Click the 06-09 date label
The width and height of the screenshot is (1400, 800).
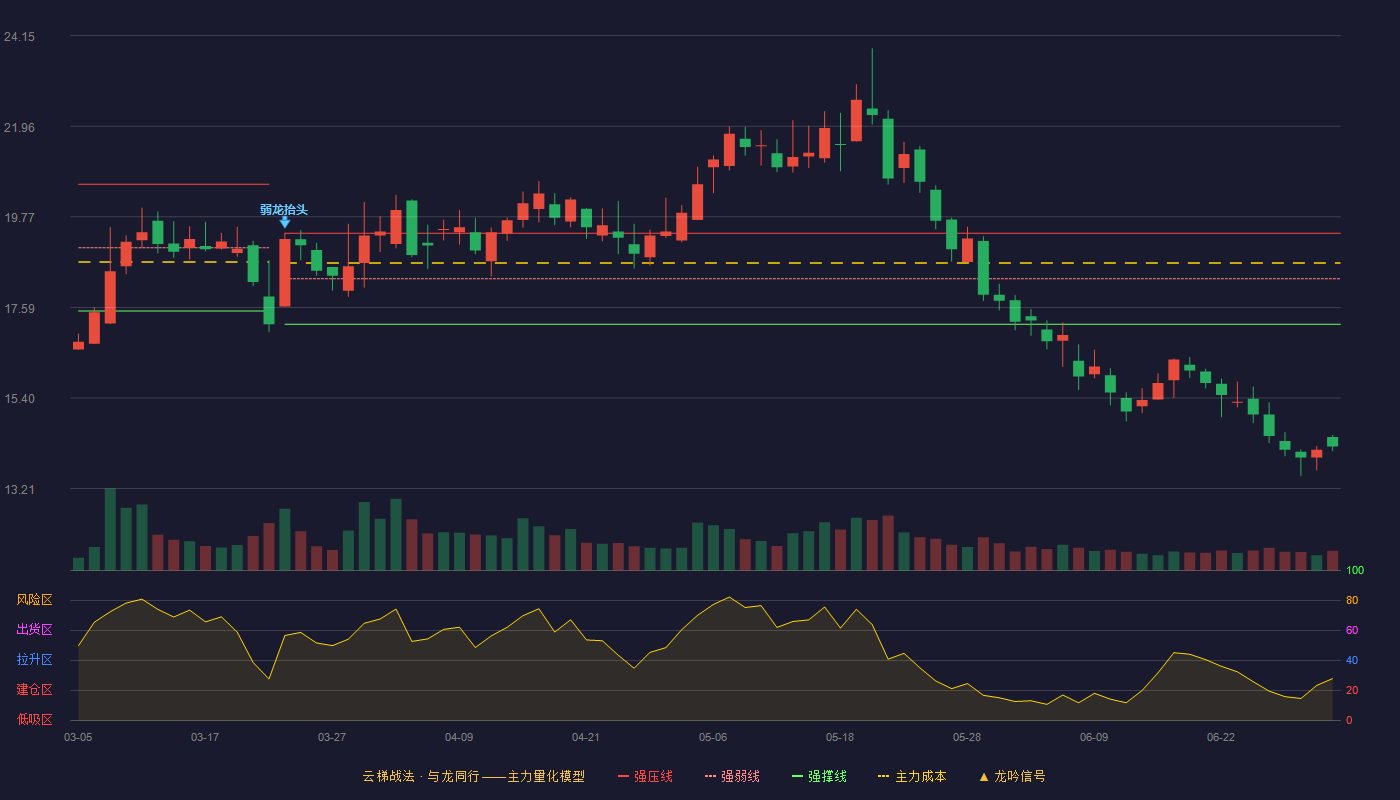click(1094, 737)
